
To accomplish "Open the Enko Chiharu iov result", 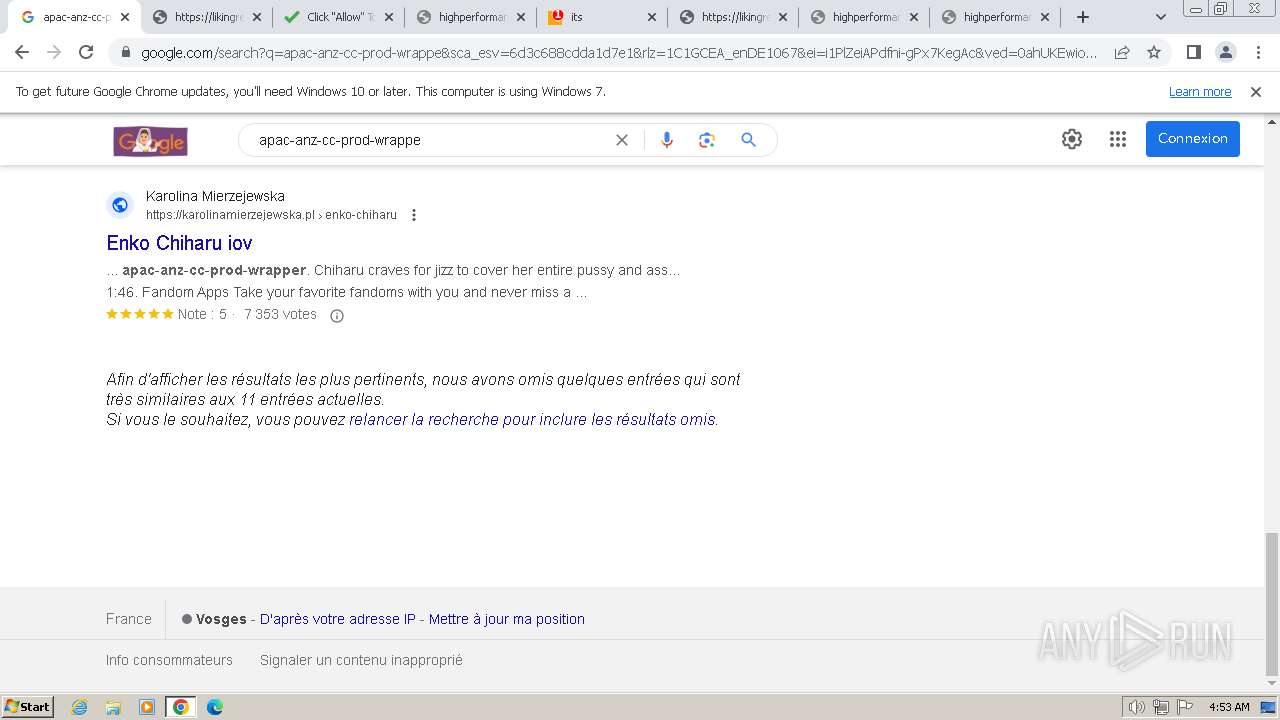I will (x=179, y=243).
